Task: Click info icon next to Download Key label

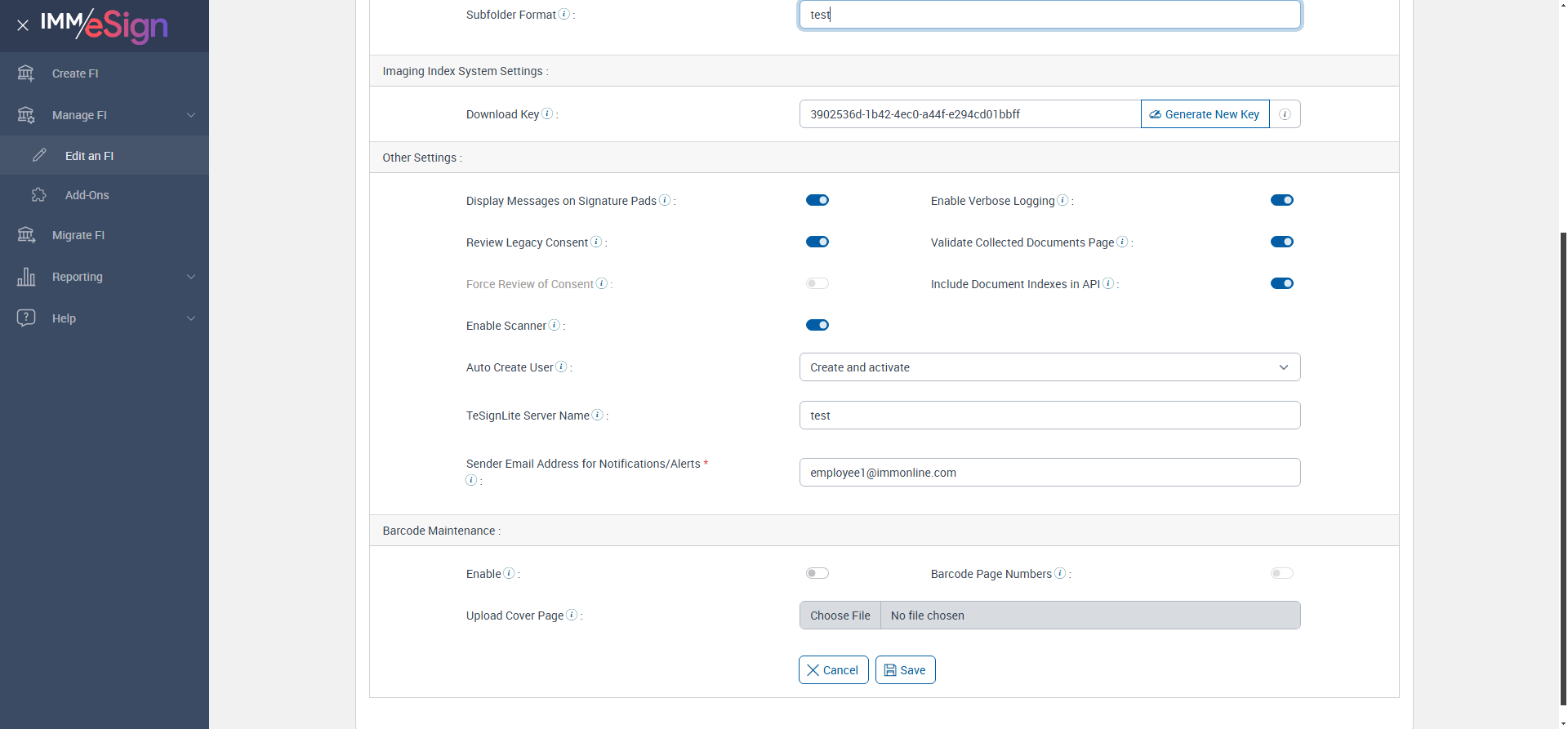Action: (x=547, y=113)
